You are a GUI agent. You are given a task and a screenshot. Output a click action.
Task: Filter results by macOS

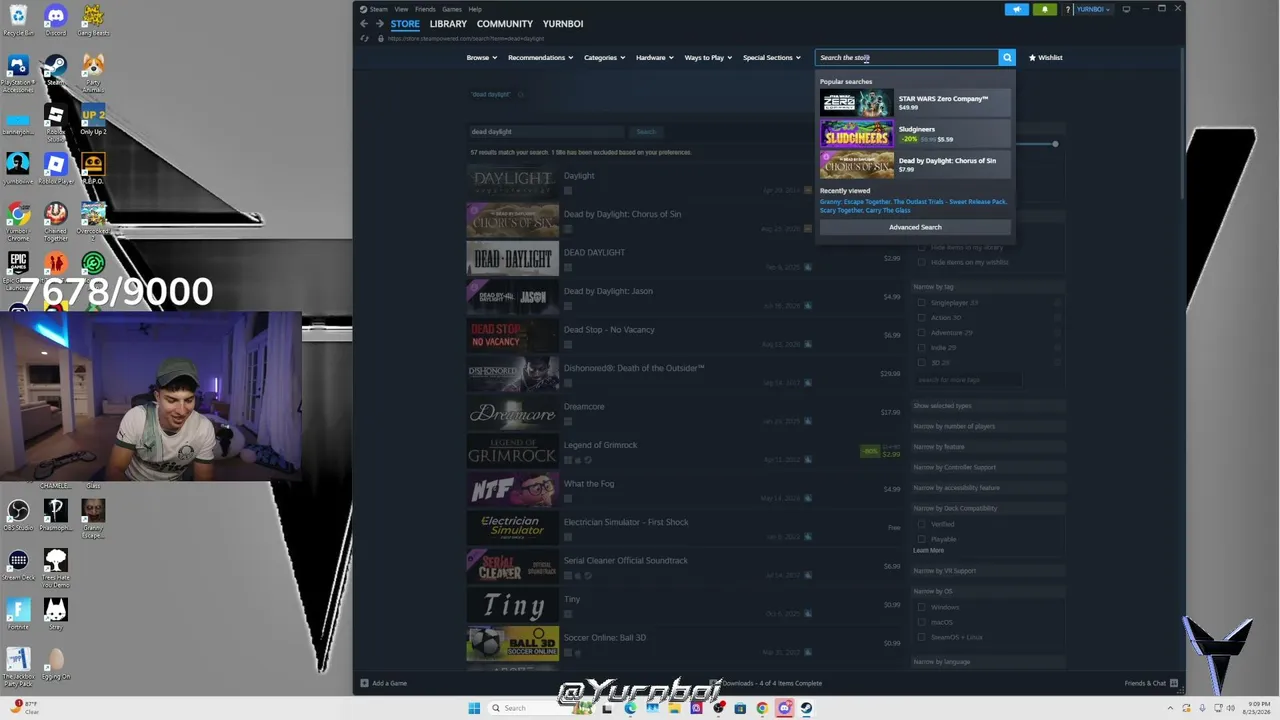click(x=921, y=622)
